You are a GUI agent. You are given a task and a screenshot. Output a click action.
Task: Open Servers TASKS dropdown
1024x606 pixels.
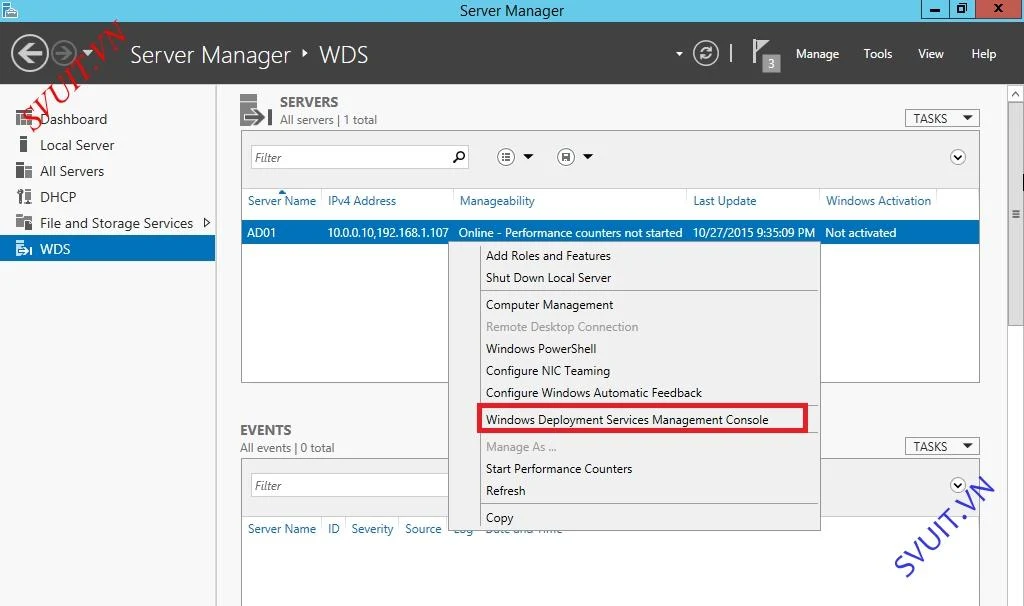click(x=942, y=118)
